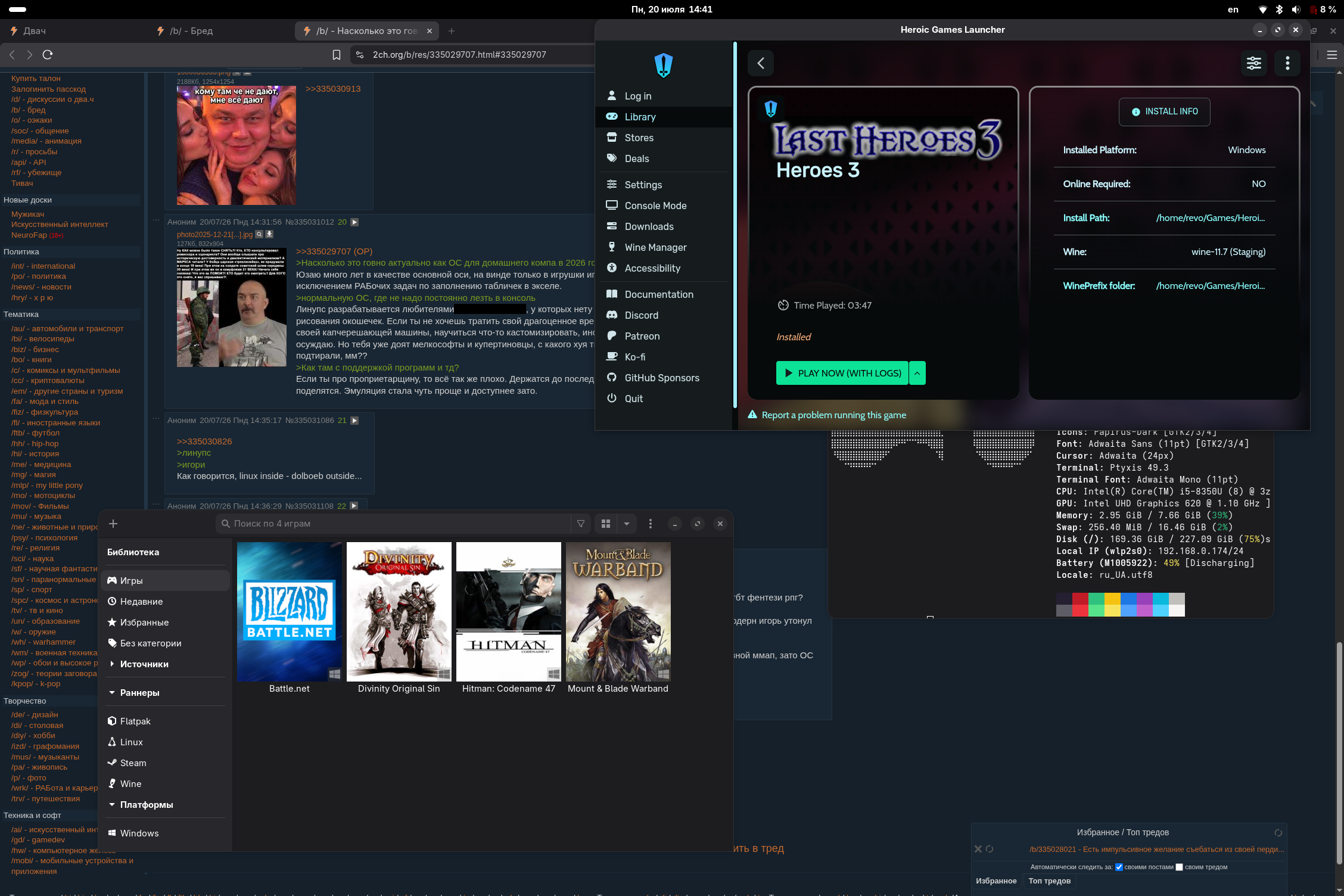Toggle auto-follow своим тредом checkbox
The width and height of the screenshot is (1344, 896).
[x=1179, y=867]
